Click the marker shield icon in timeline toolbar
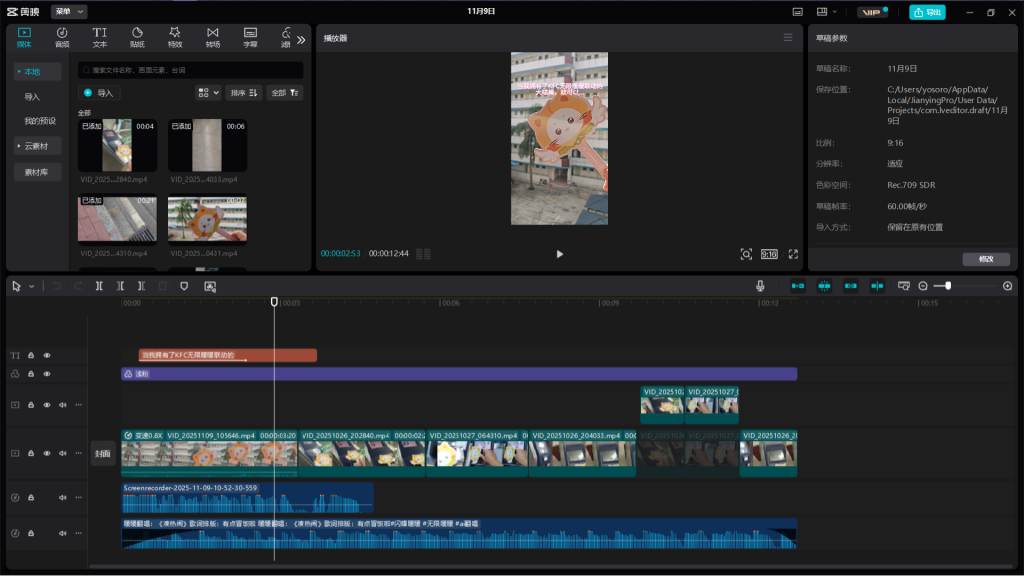Screen dimensions: 1024x576 [x=184, y=286]
